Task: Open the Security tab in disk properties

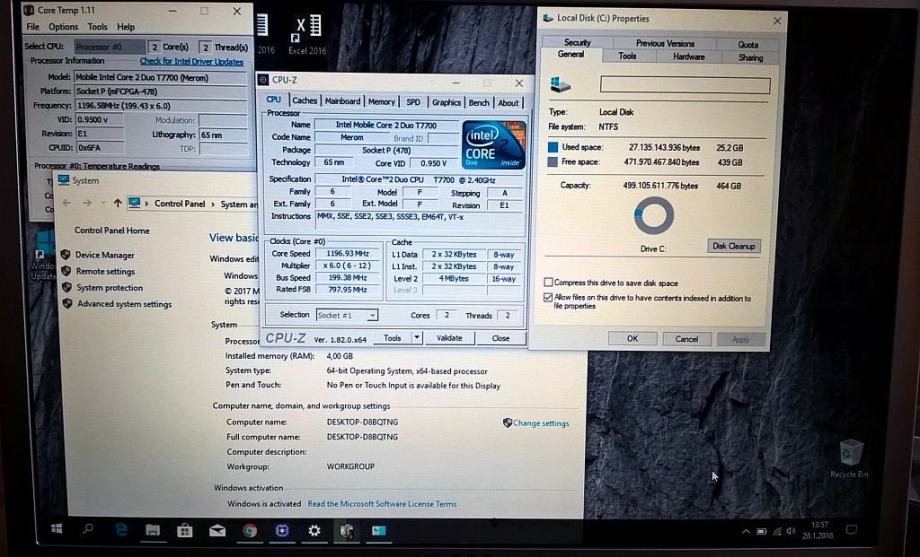Action: click(577, 42)
